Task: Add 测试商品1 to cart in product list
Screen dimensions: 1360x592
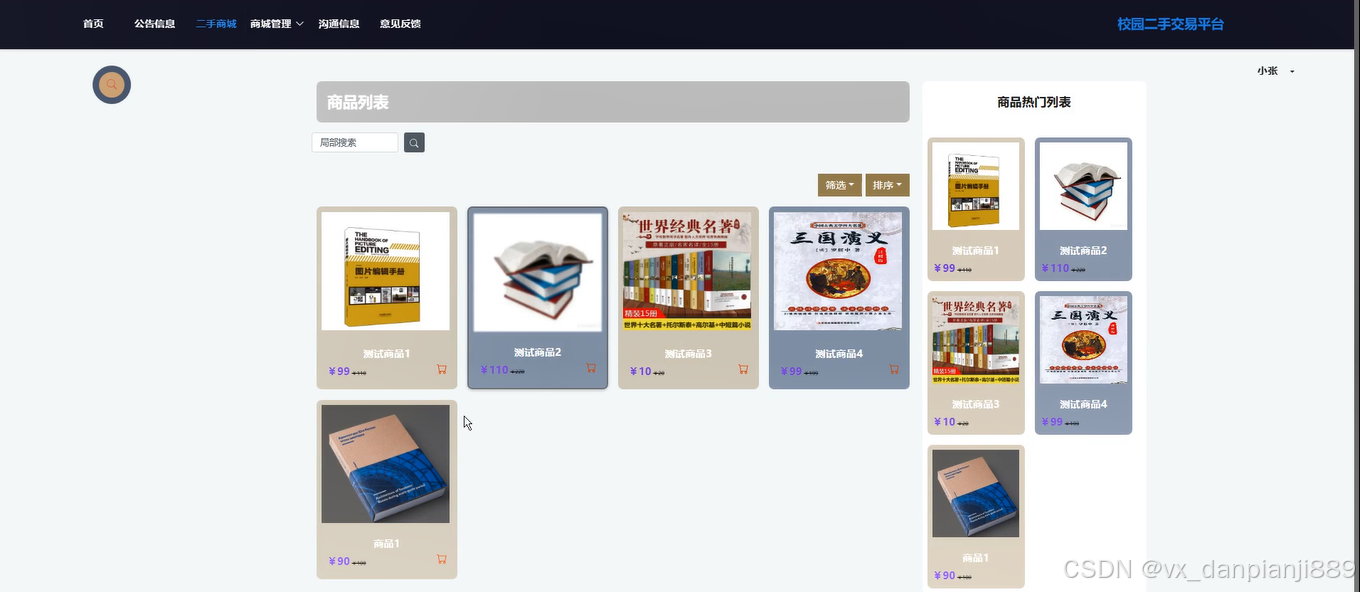Action: click(x=441, y=369)
